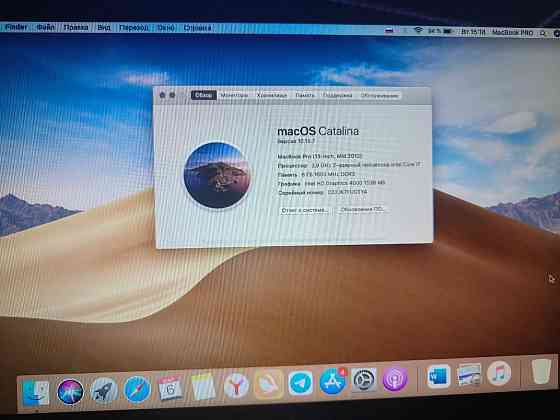This screenshot has height=420, width=560.
Task: Switch to the Обслуживание tab
Action: tap(379, 95)
